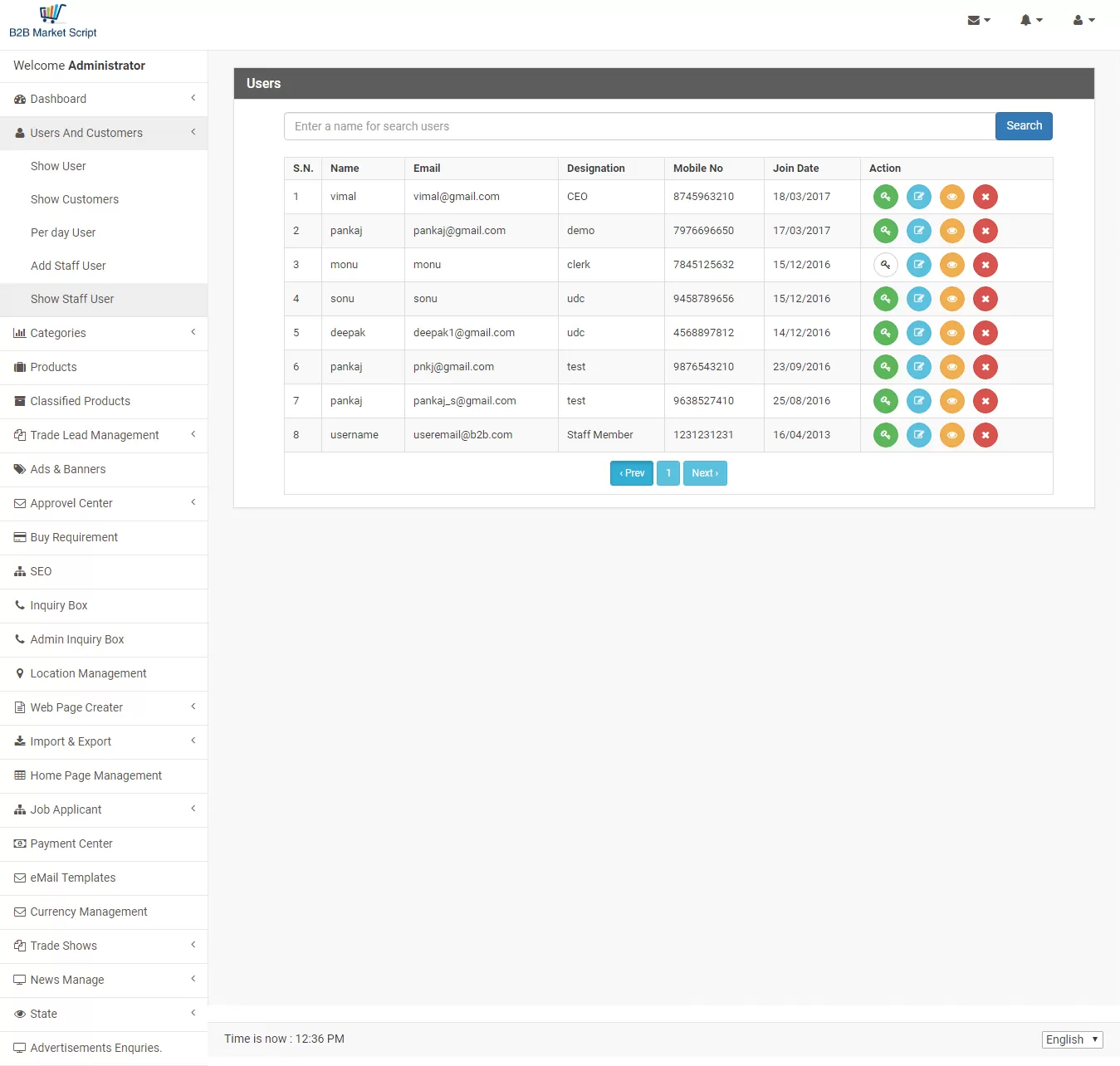This screenshot has width=1120, height=1066.
Task: Select Show Staff User submenu item
Action: pos(104,299)
